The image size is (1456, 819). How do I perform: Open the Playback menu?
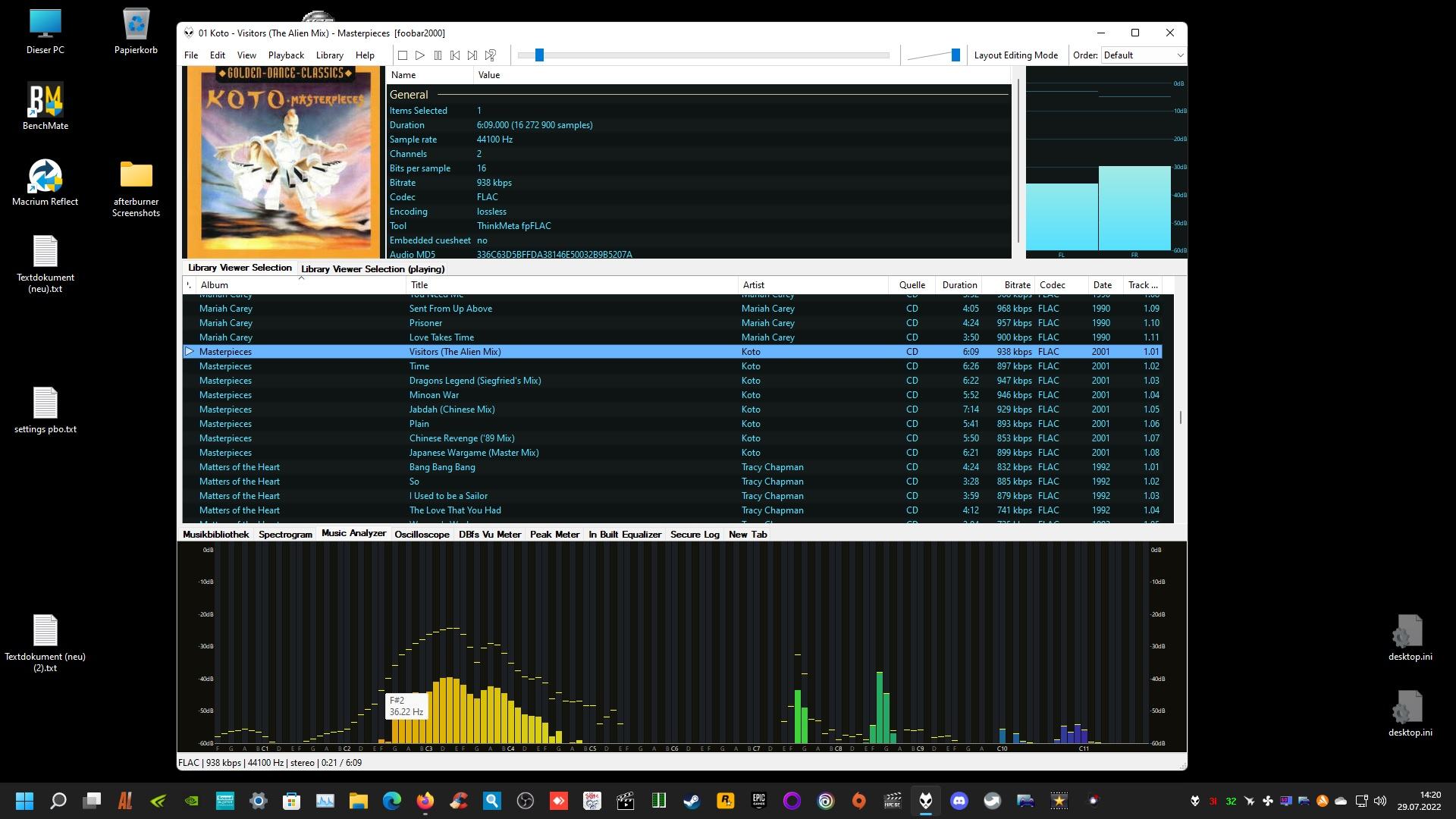click(286, 55)
